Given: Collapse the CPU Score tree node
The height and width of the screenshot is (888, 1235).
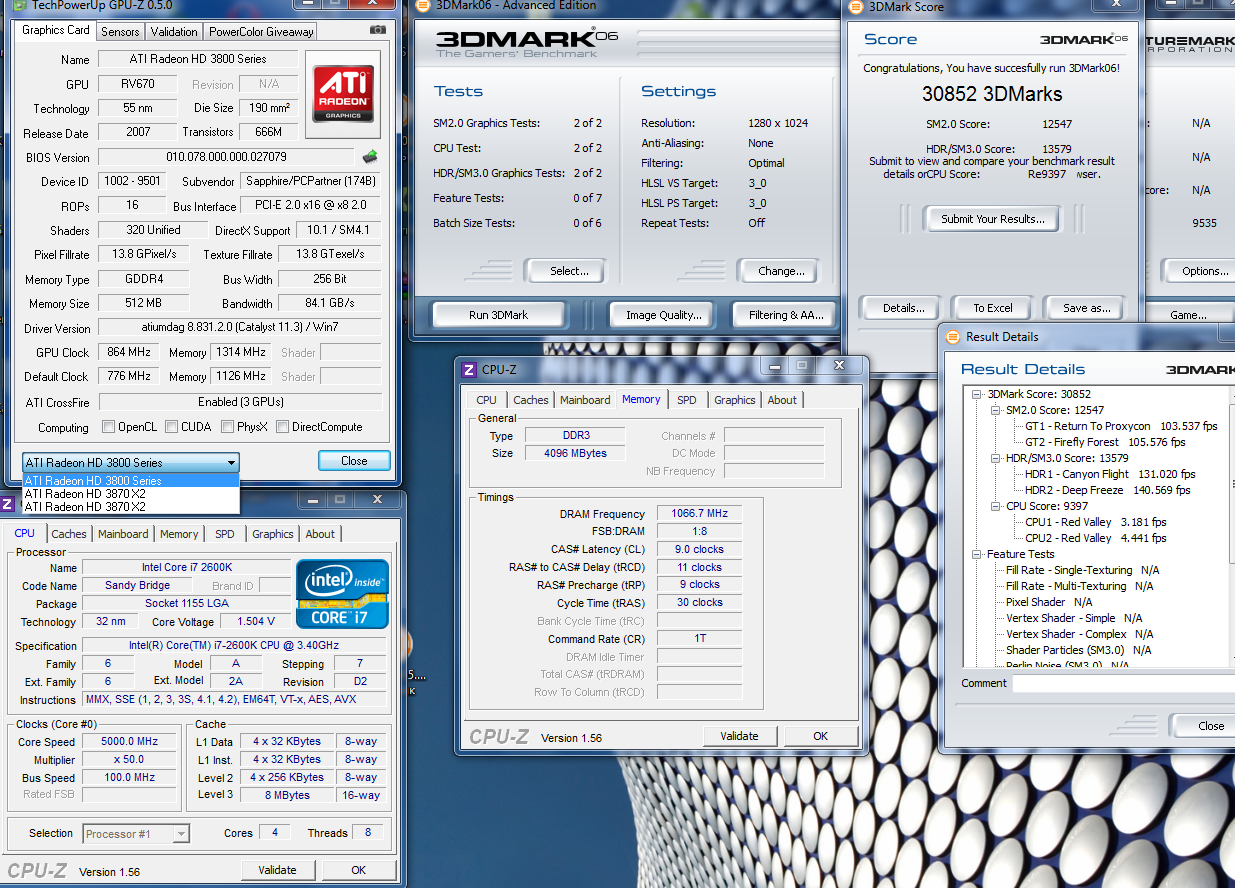Looking at the screenshot, I should [x=995, y=506].
